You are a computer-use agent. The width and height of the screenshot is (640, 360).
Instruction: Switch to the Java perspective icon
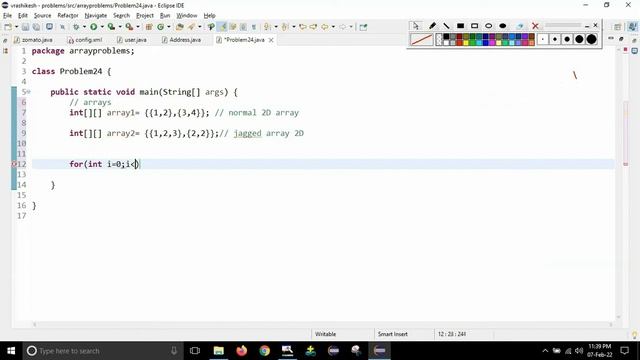[632, 27]
